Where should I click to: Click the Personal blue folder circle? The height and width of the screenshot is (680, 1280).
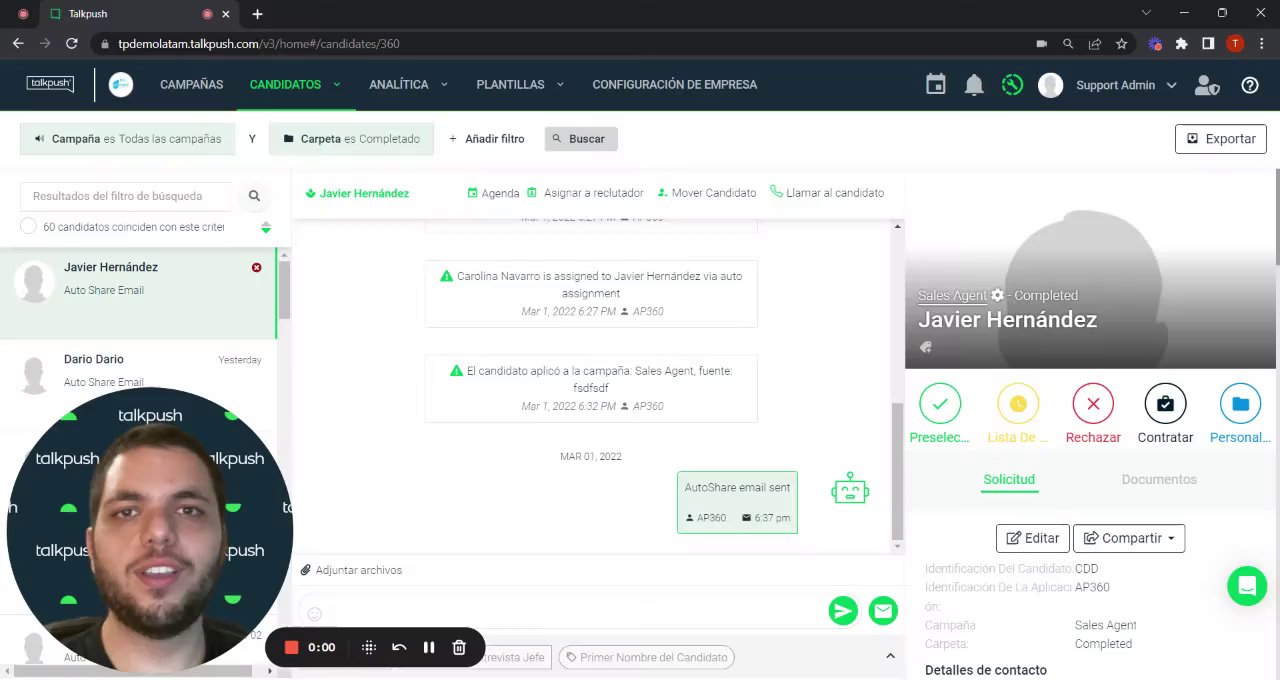click(1240, 404)
